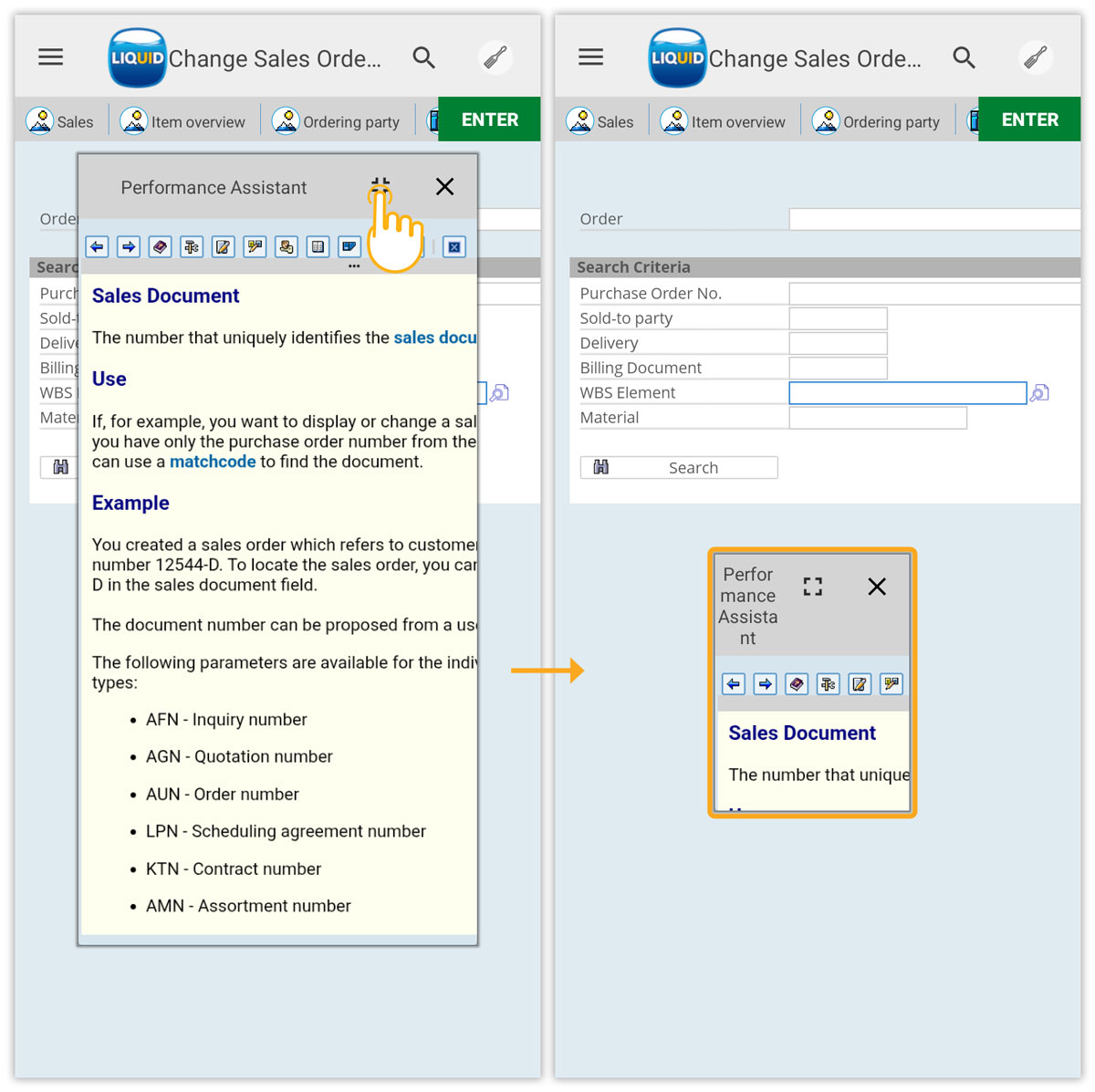1095x1092 pixels.
Task: Go back in the small Performance Assistant toolbar
Action: pyautogui.click(x=734, y=684)
